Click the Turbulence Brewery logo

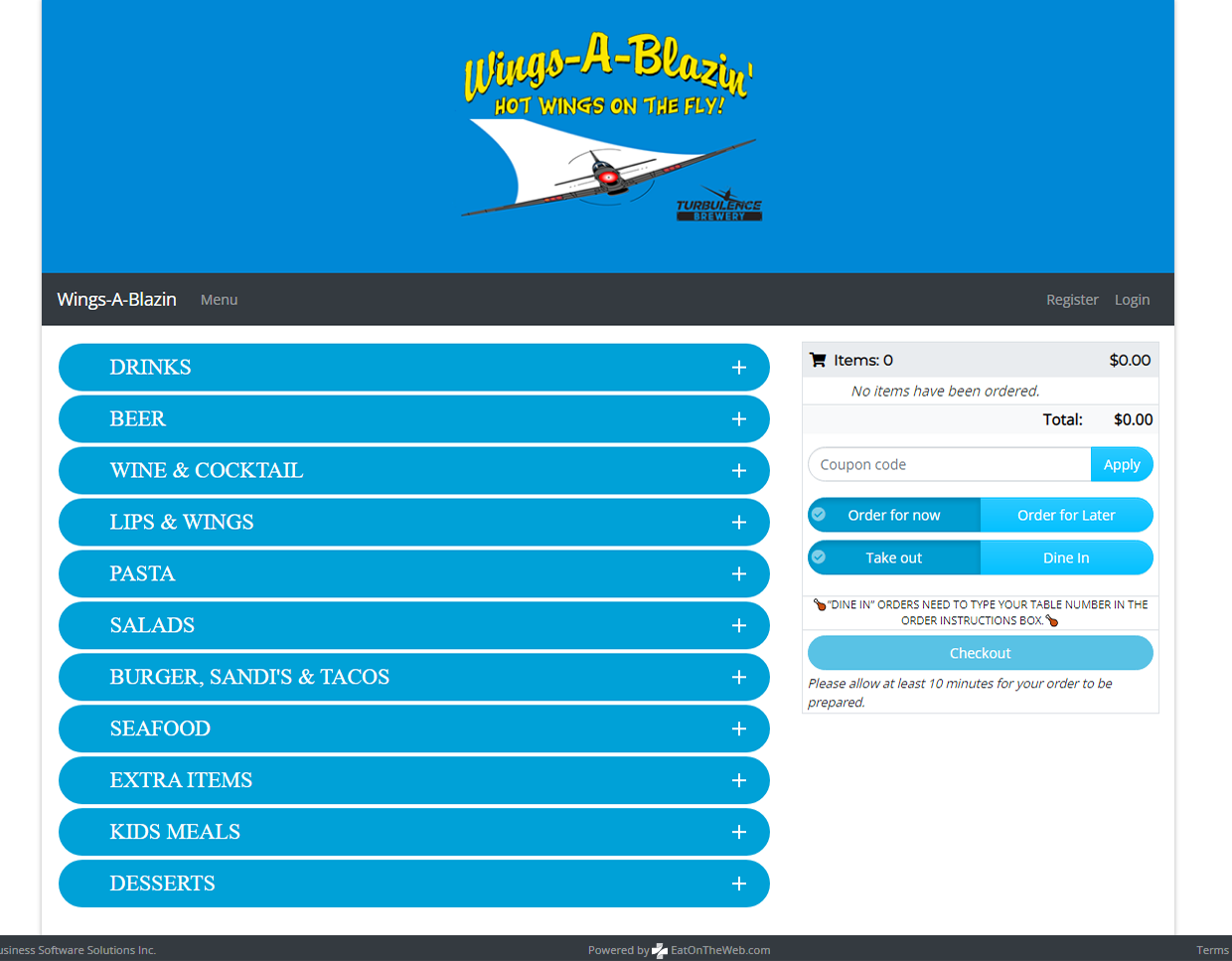tap(719, 204)
